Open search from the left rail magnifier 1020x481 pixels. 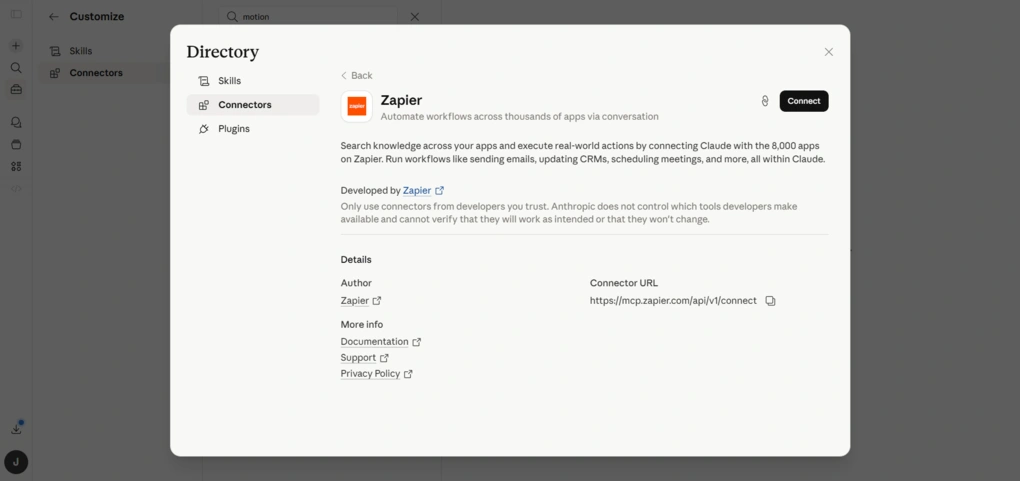tap(16, 68)
